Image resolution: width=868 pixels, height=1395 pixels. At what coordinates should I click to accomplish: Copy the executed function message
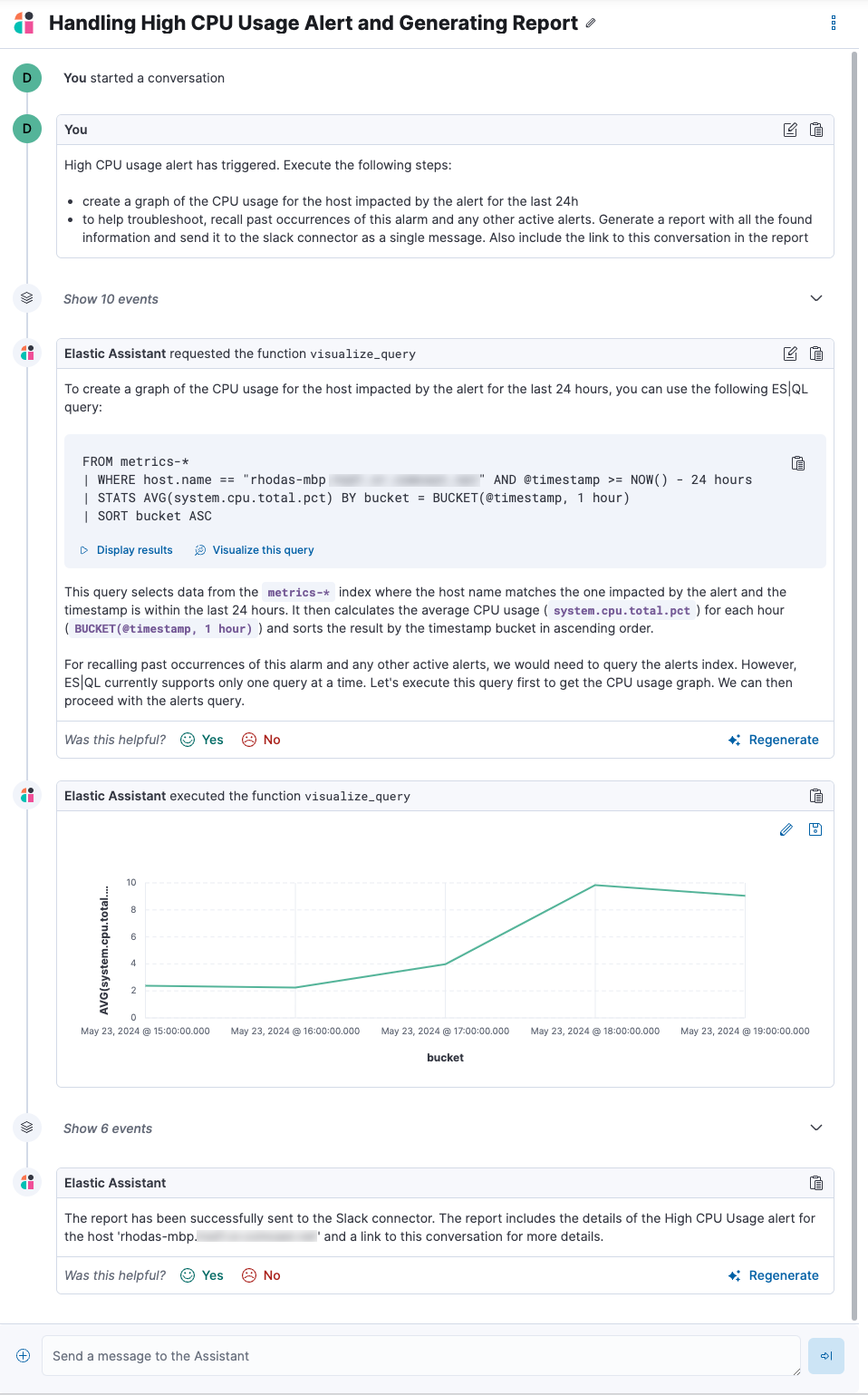[x=816, y=796]
